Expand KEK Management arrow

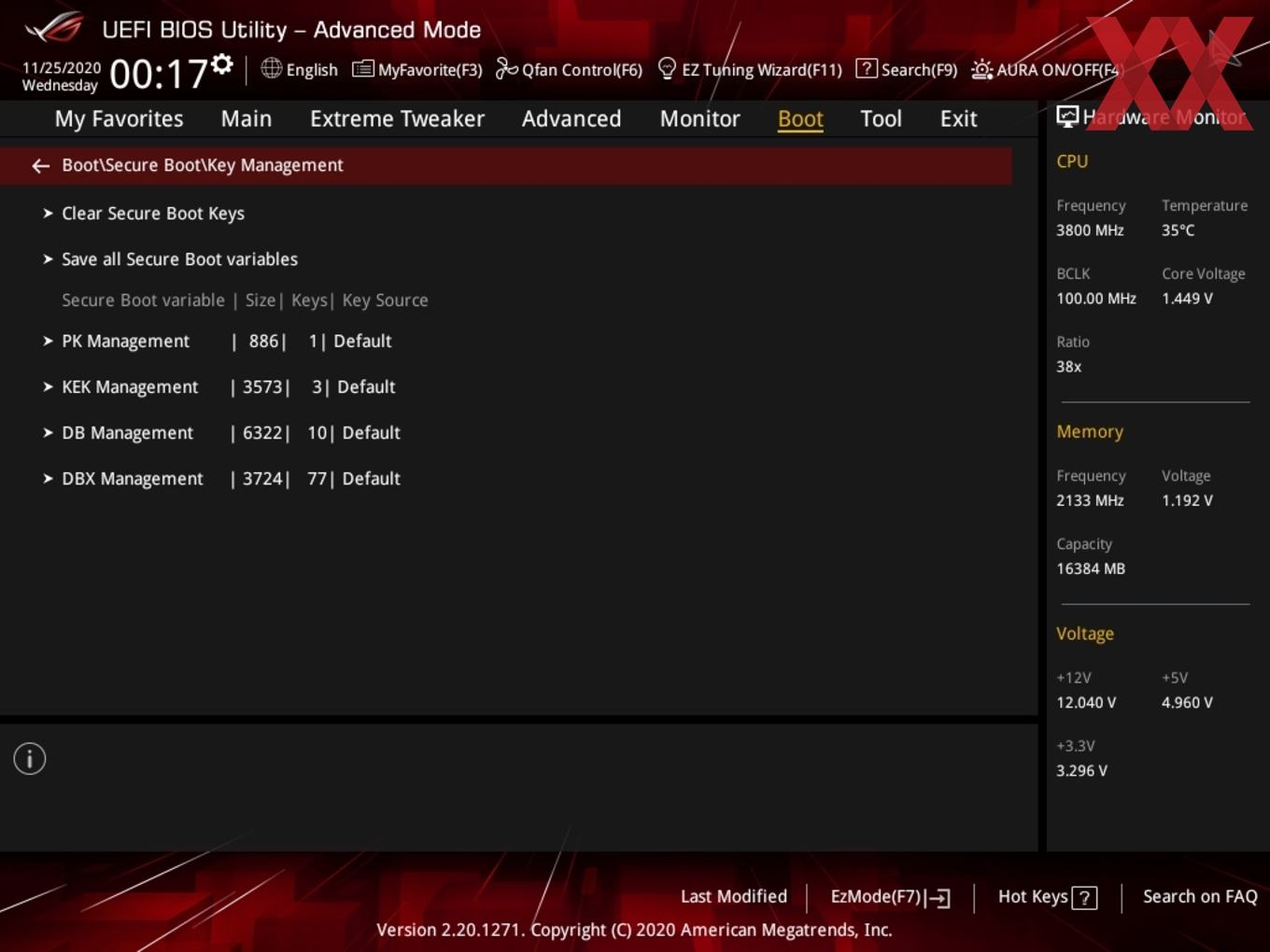48,386
